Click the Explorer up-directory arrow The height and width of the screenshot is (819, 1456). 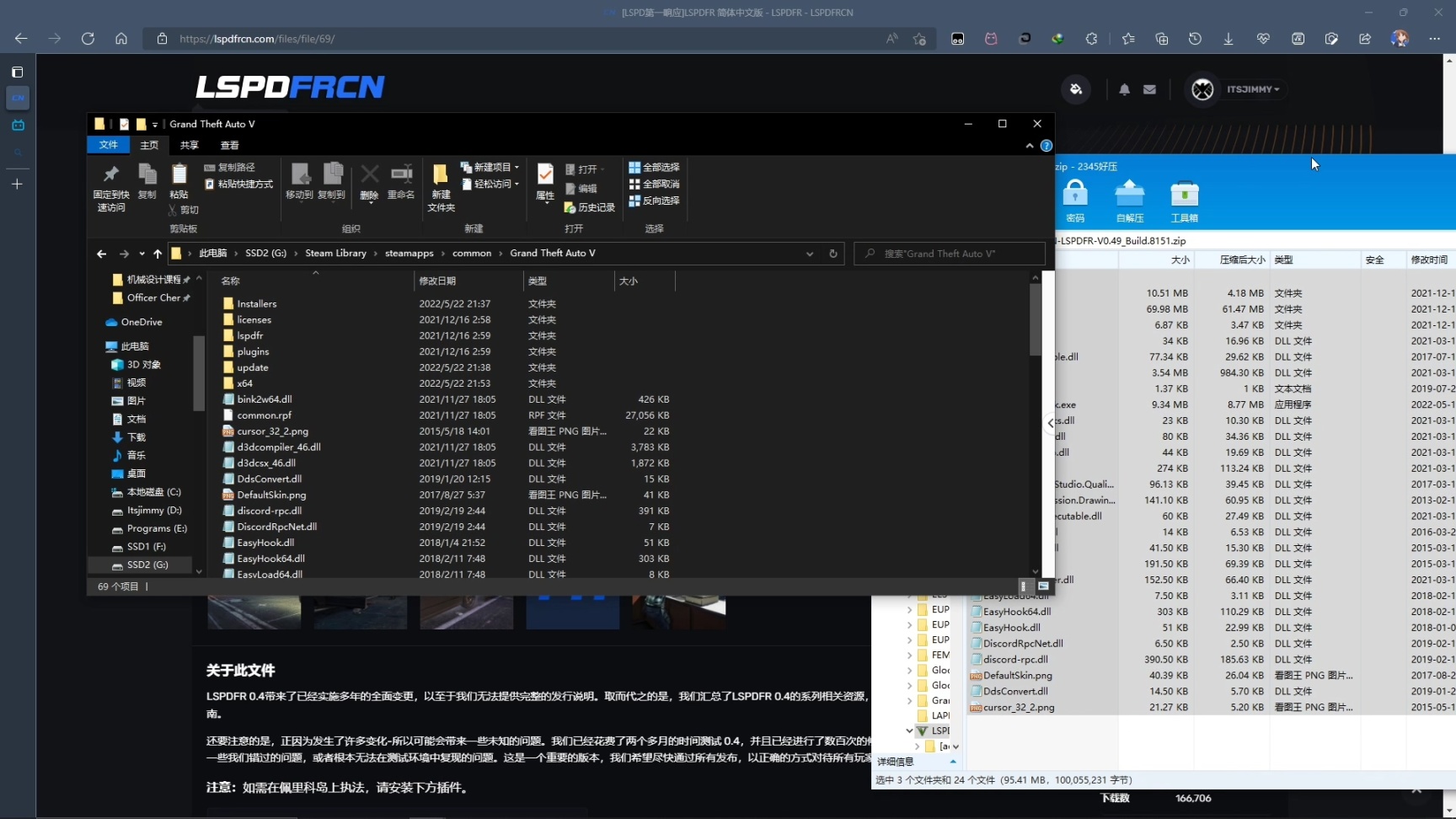tap(157, 254)
